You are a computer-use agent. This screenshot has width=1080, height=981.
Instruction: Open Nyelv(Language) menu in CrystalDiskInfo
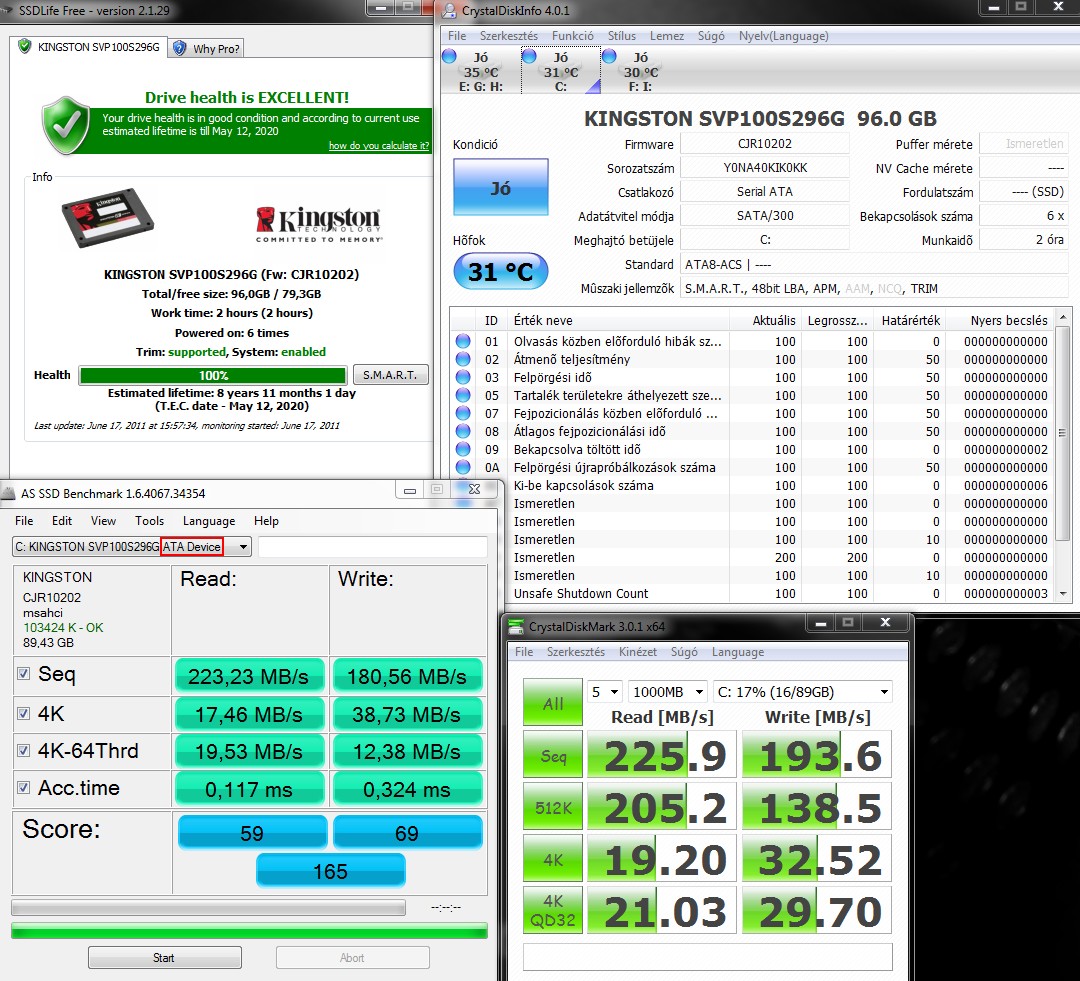[x=783, y=36]
